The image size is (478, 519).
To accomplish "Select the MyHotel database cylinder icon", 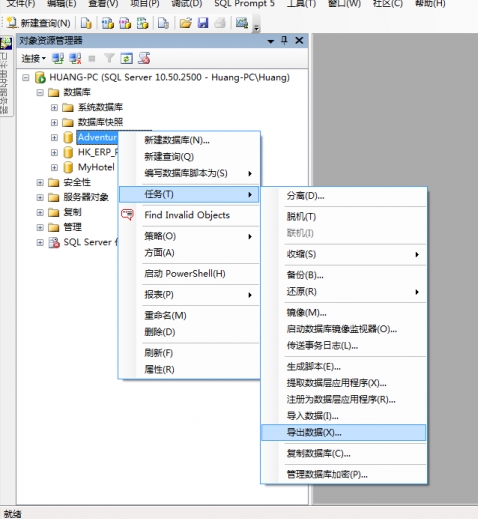I will 68,167.
